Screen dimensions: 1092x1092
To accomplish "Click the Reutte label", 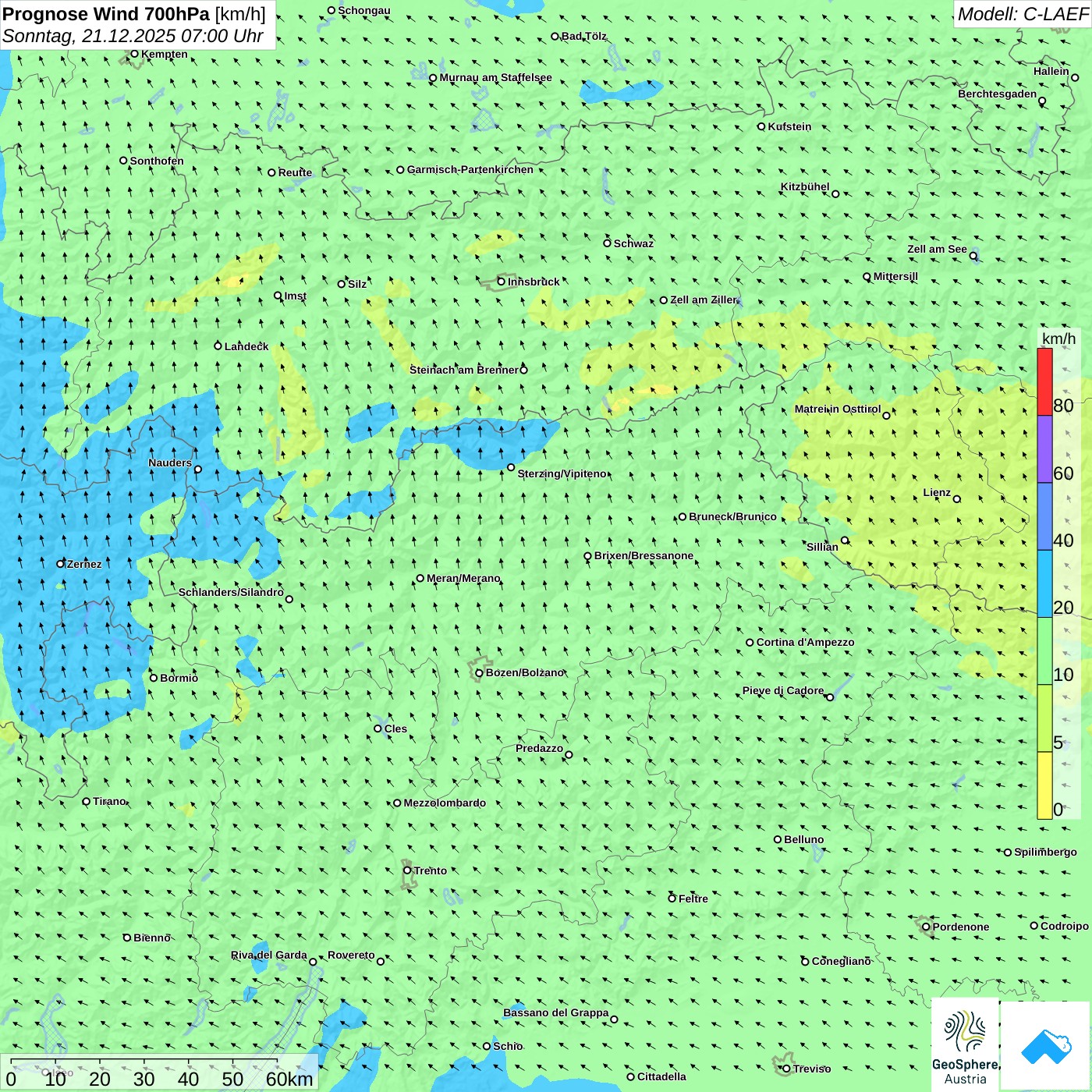I will [295, 172].
